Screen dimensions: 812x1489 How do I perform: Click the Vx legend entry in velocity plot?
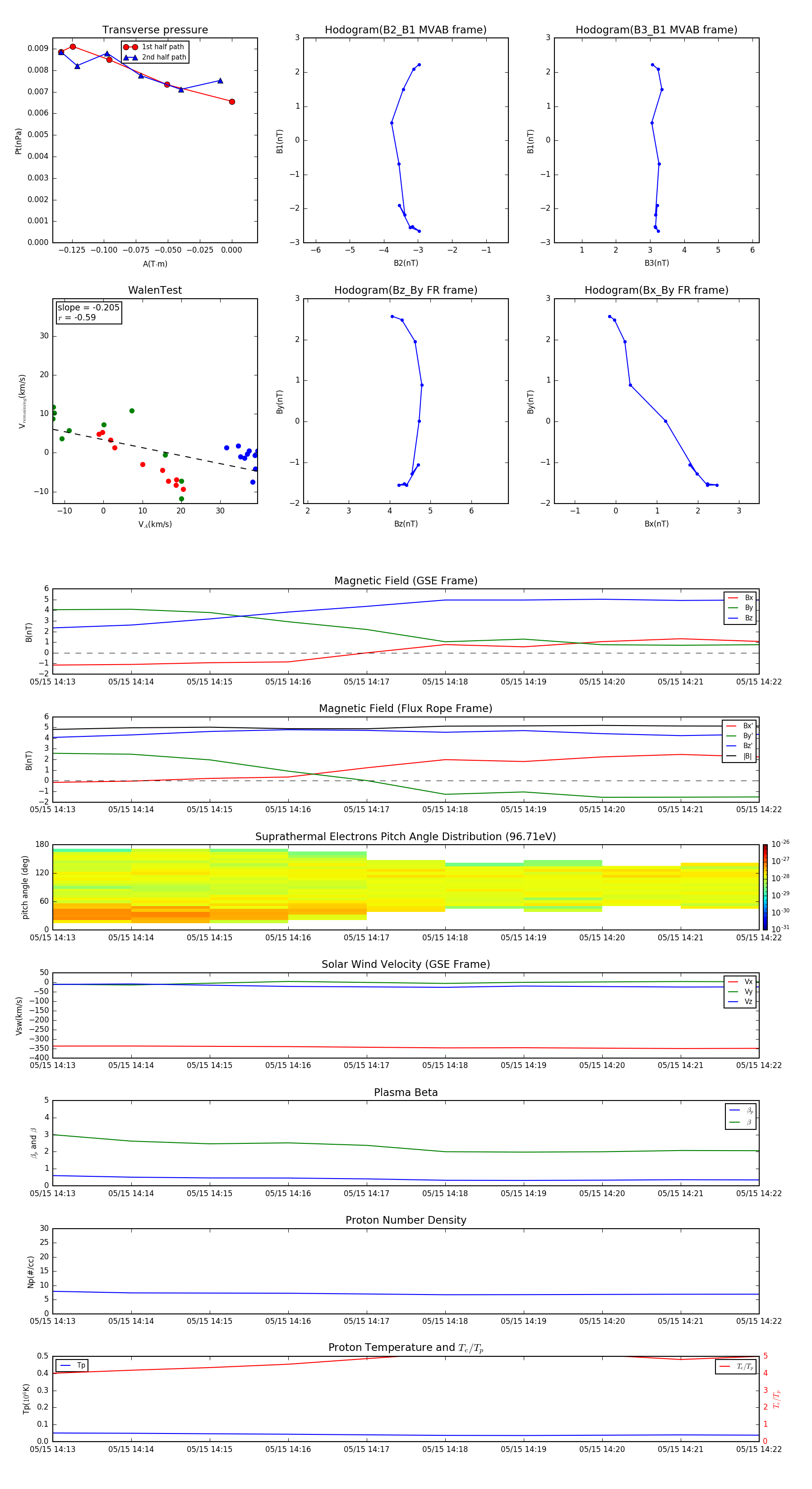point(740,982)
